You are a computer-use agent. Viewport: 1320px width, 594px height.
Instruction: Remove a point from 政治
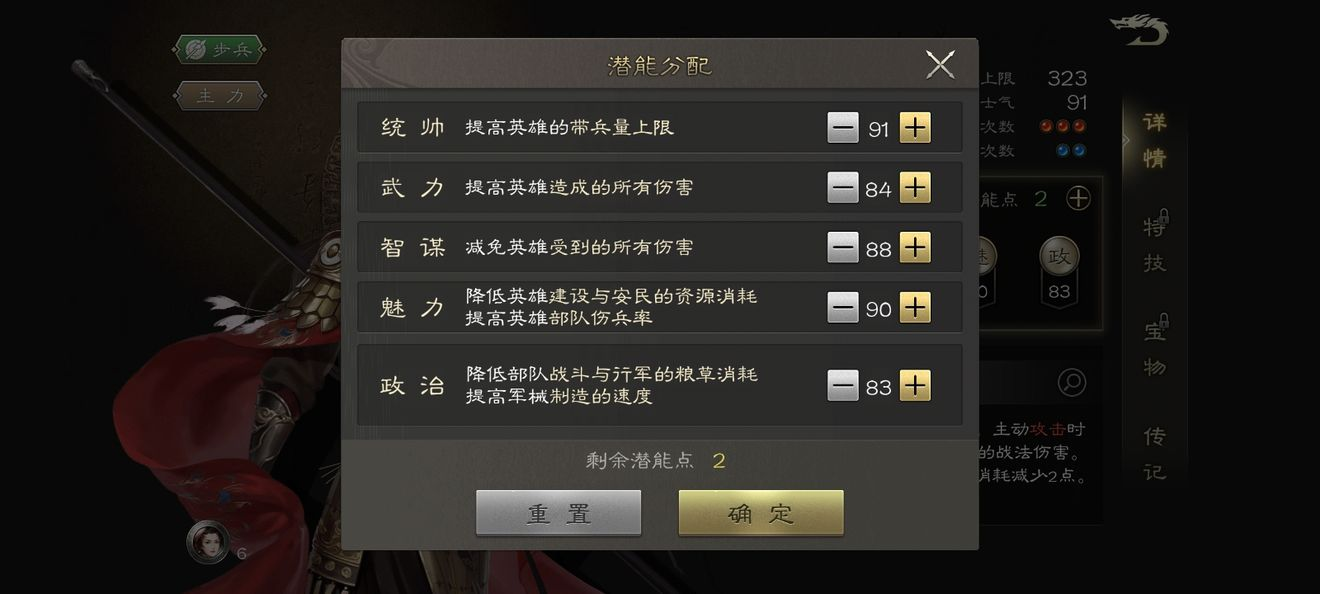pyautogui.click(x=843, y=386)
